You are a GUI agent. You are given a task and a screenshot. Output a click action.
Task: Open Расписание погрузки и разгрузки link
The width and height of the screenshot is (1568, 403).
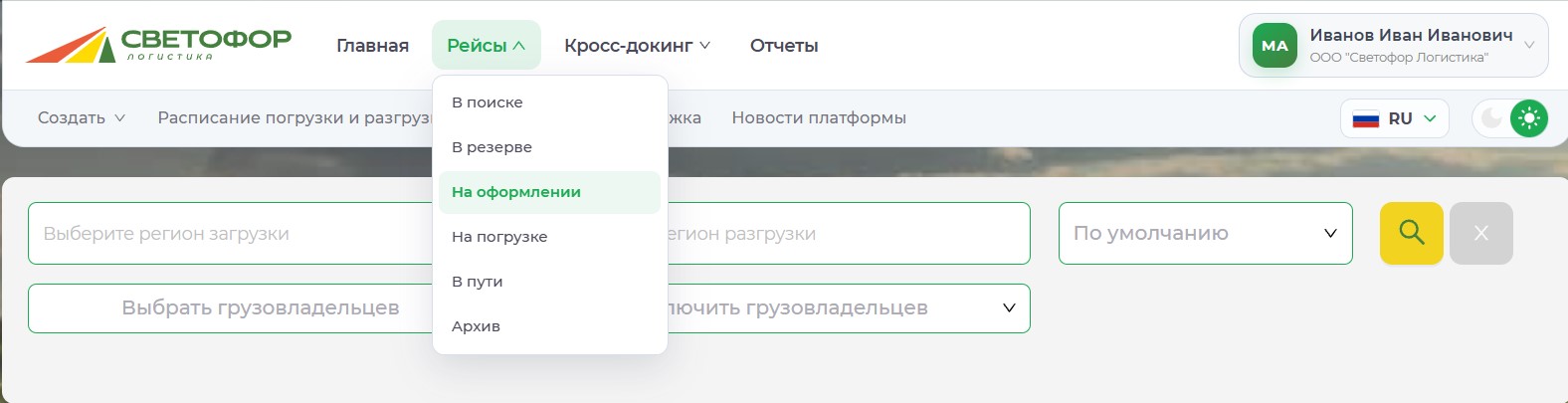point(294,117)
